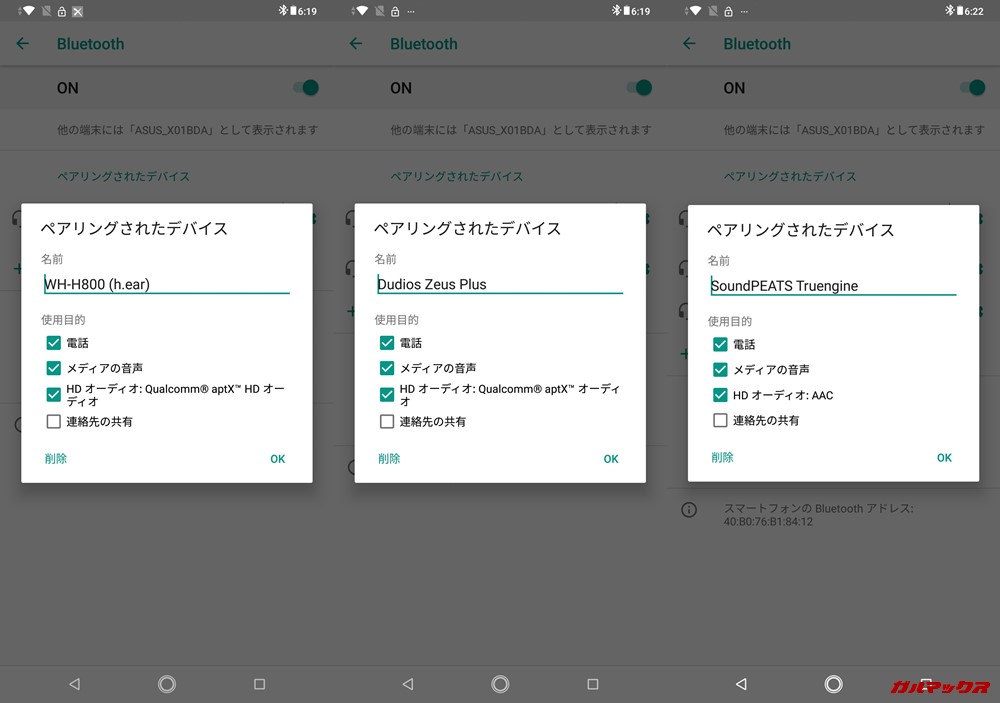The width and height of the screenshot is (1000, 703).
Task: Uncheck 電話 for WH-H800 (h.ear)
Action: point(54,343)
